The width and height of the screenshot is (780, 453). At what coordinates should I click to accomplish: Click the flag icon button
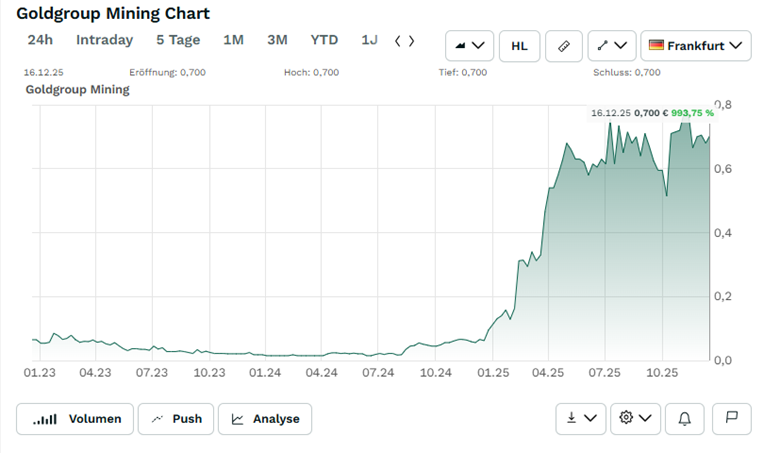[731, 418]
